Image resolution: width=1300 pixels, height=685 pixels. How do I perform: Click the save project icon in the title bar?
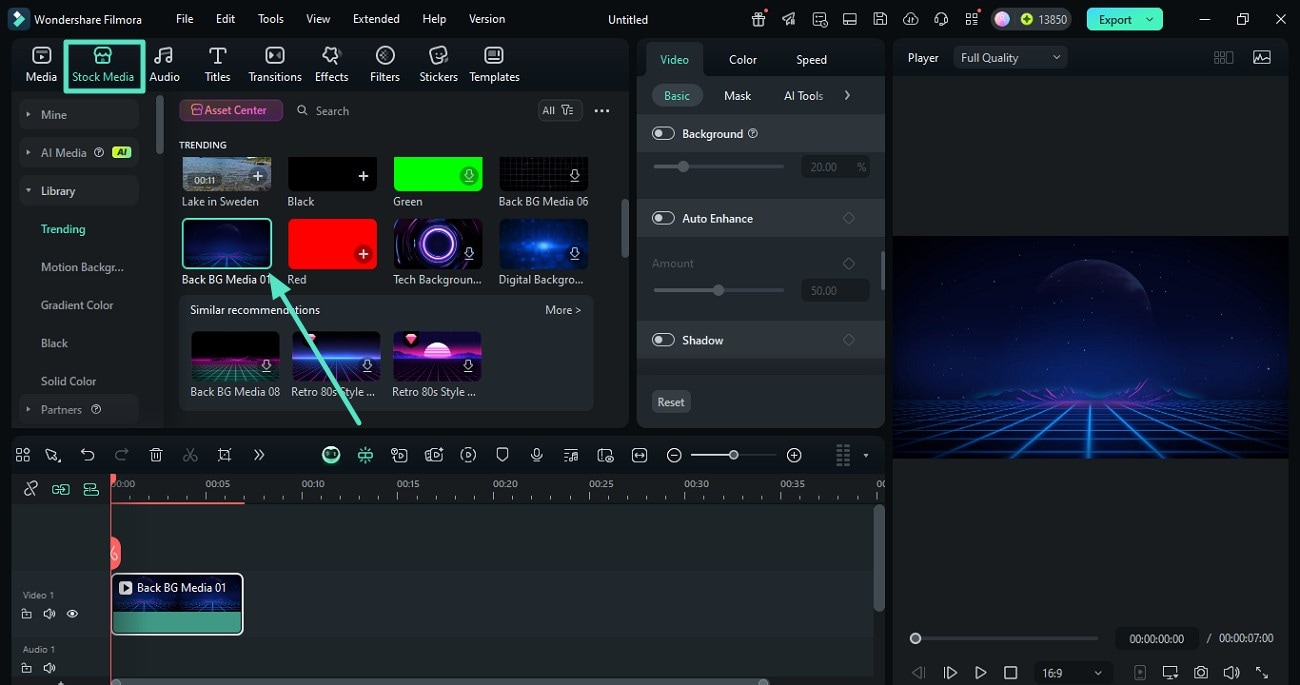click(880, 19)
